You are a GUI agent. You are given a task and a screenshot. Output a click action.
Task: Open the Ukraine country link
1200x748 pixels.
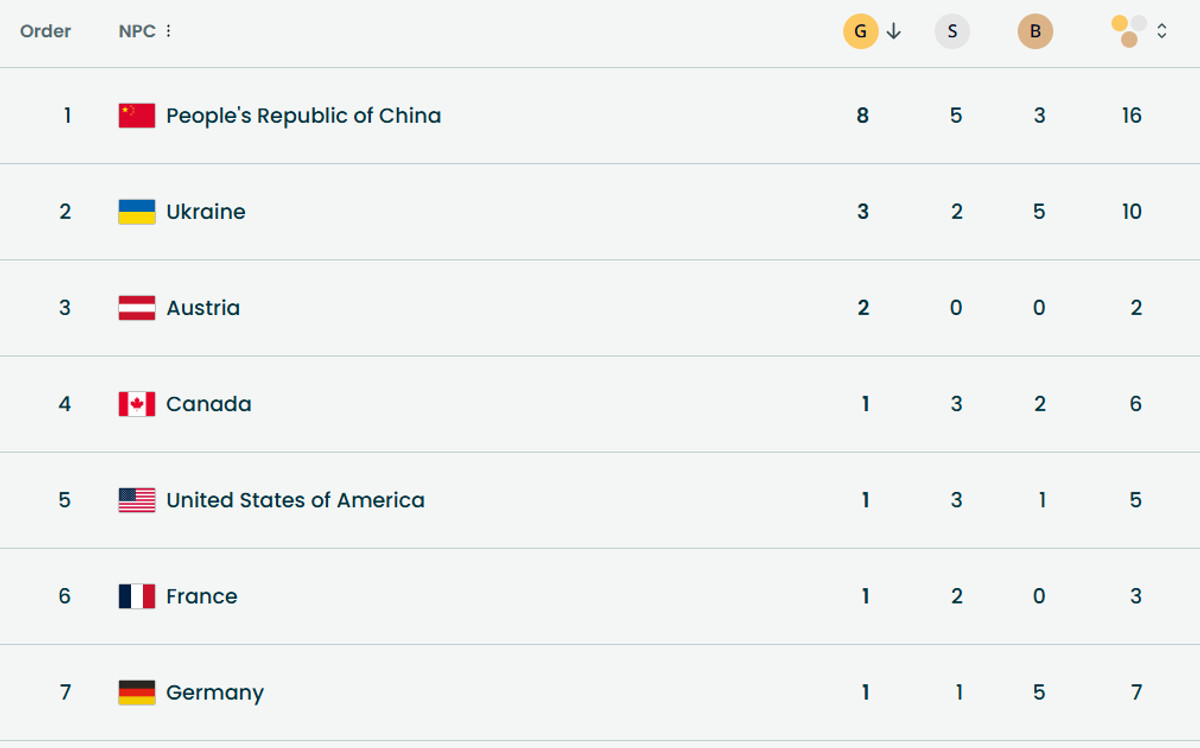[206, 212]
